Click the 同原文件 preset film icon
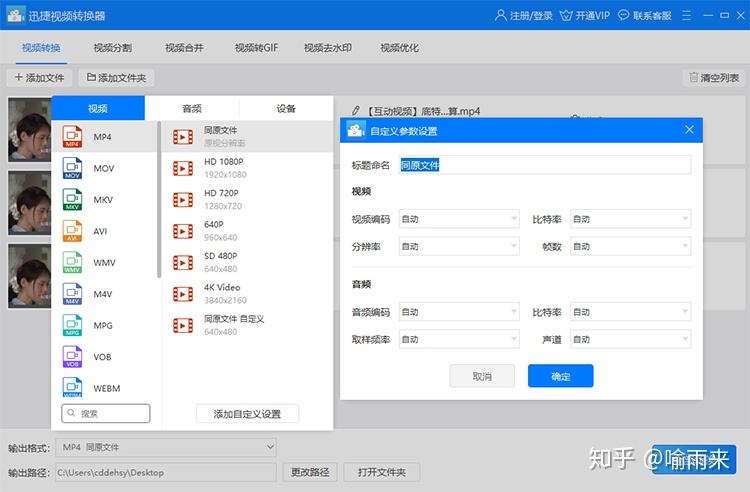The width and height of the screenshot is (750, 492). click(x=183, y=137)
